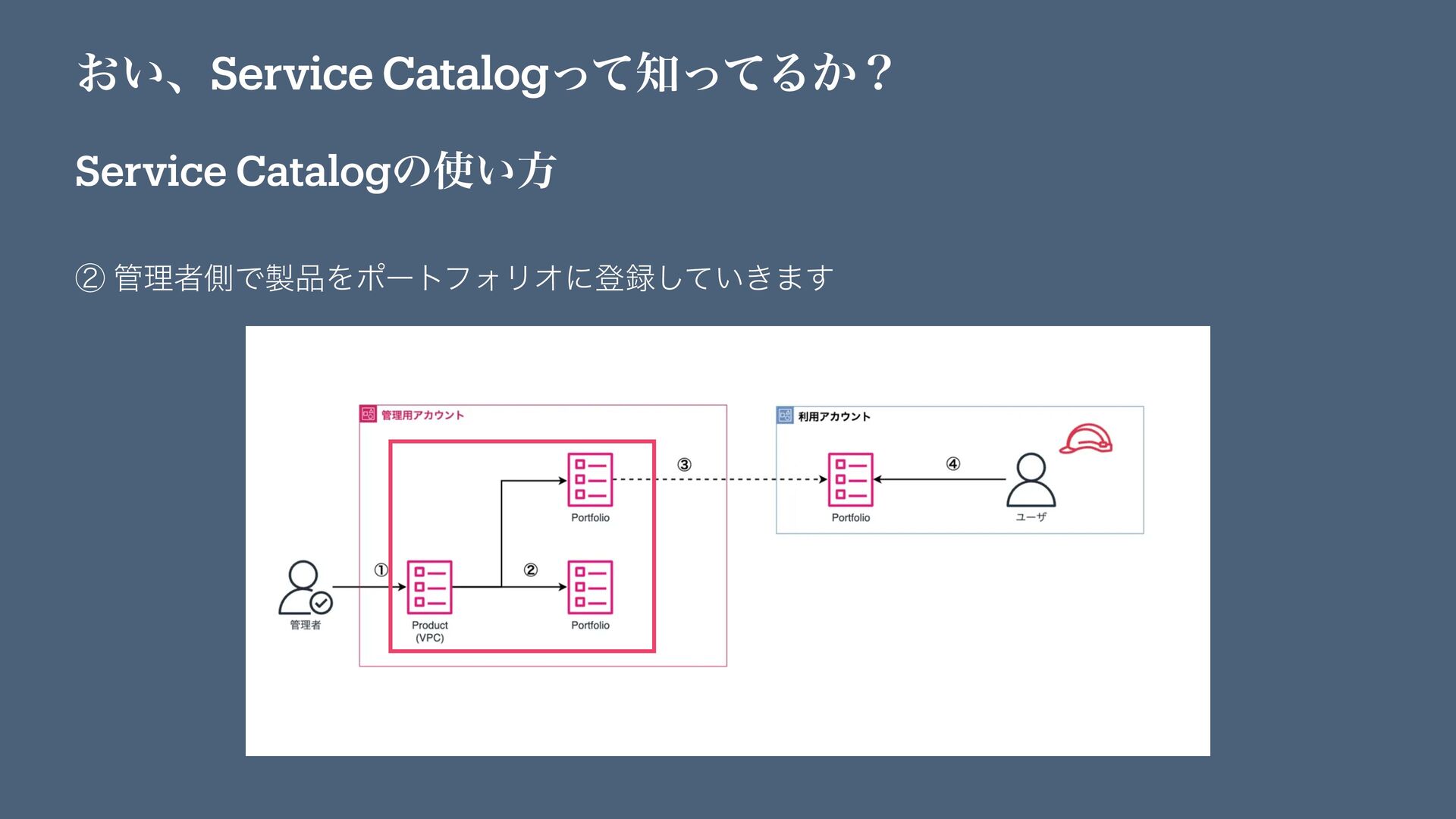Click the 管理者 label under administrator icon

point(305,625)
